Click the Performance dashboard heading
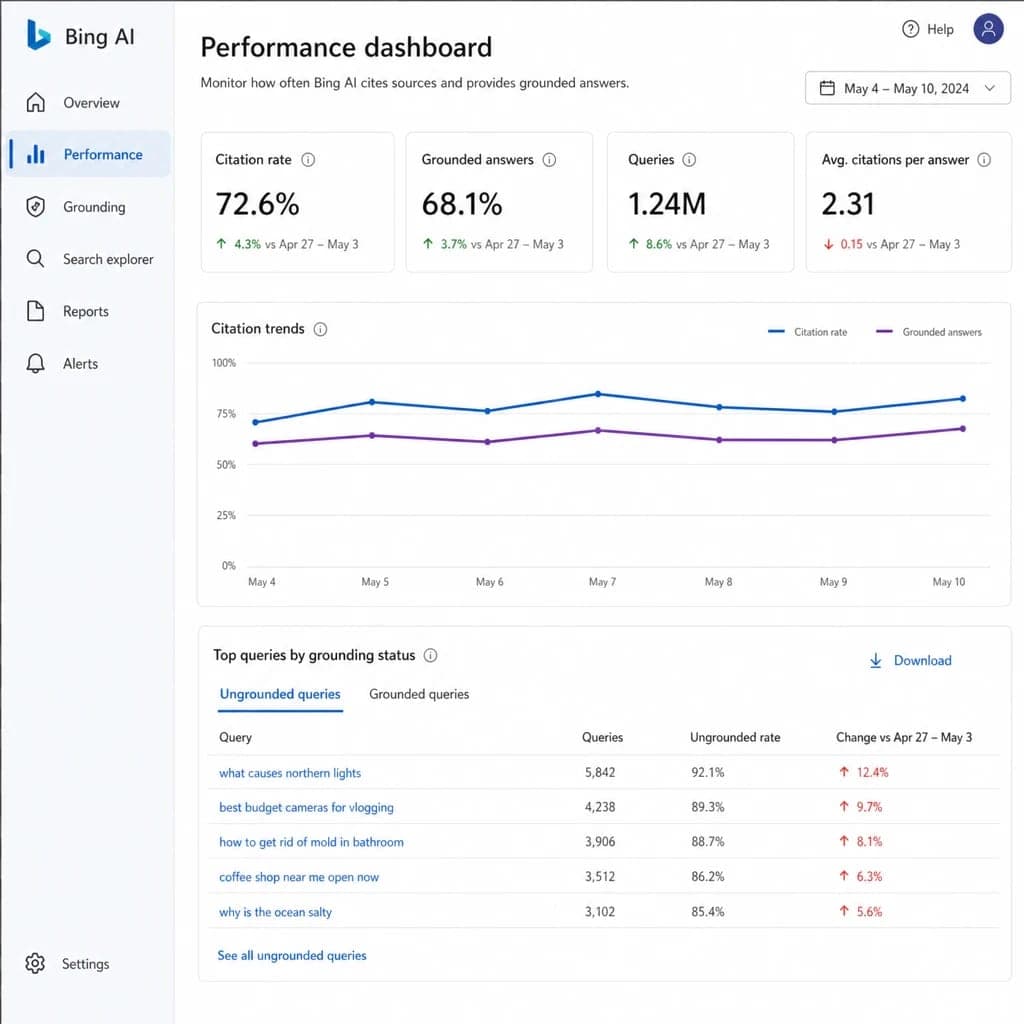The width and height of the screenshot is (1024, 1024). pos(346,47)
